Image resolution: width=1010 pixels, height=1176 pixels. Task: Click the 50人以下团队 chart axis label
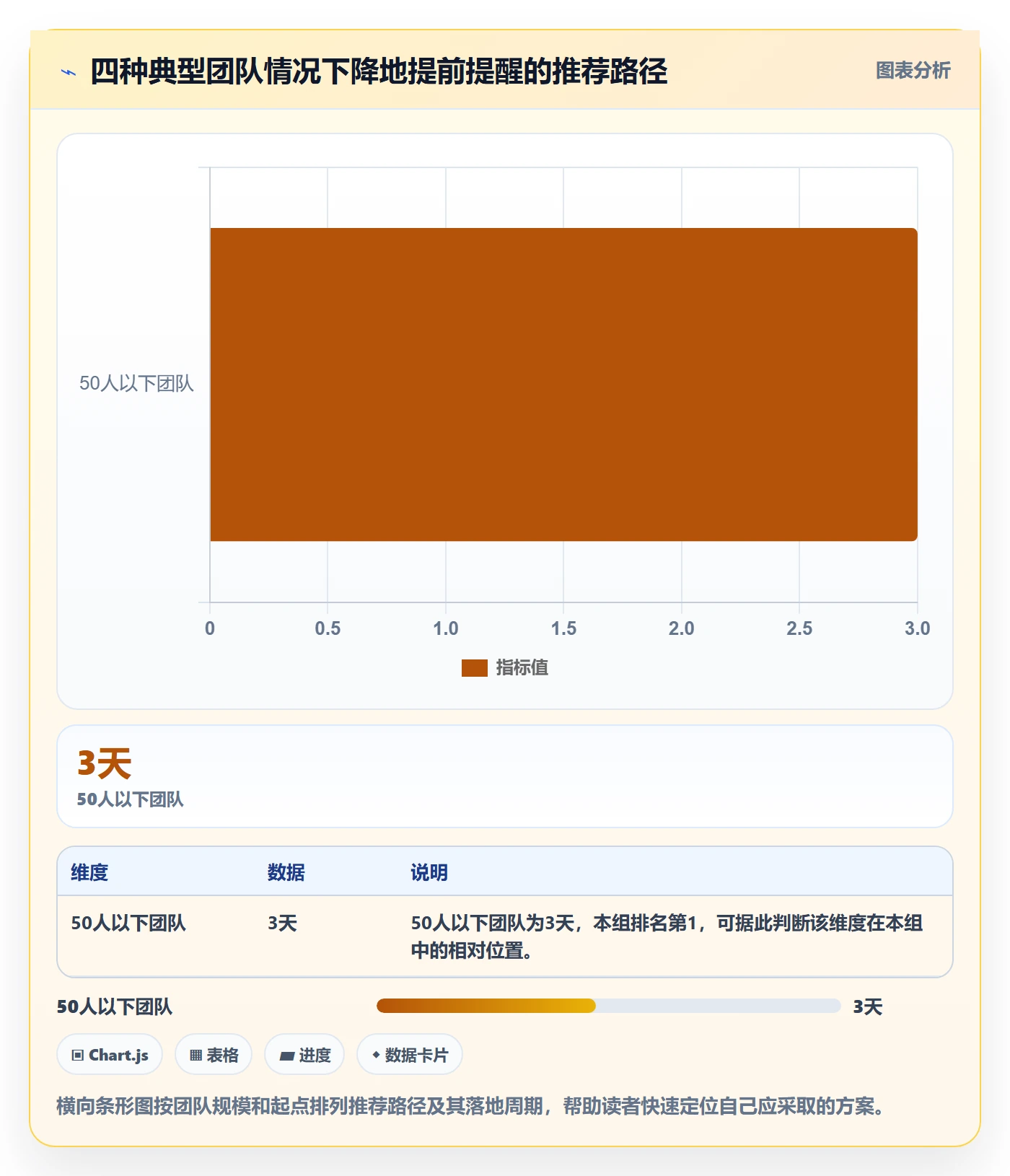point(136,384)
